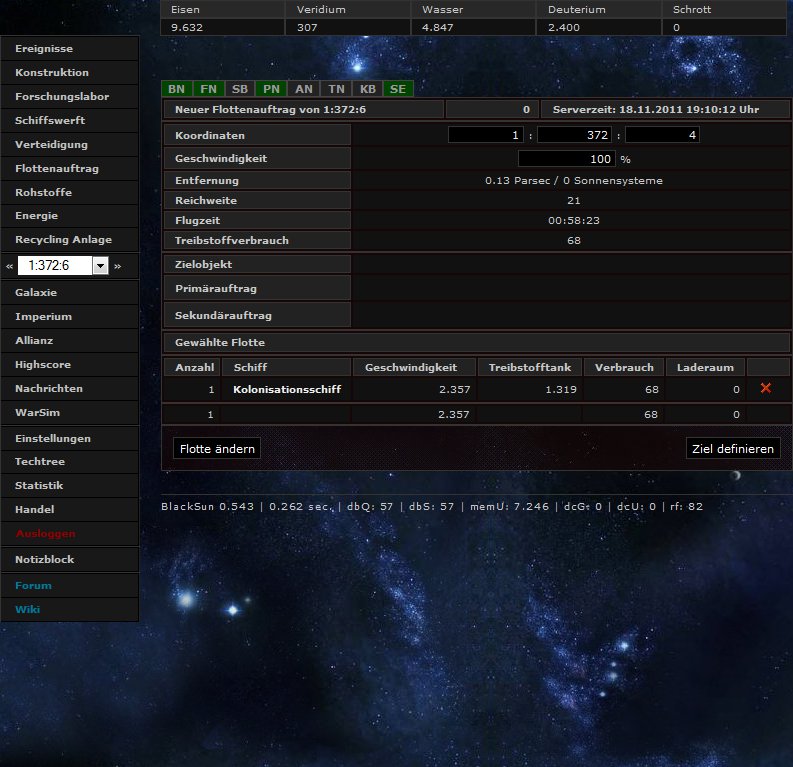Click the Veridium value 307
Image resolution: width=793 pixels, height=767 pixels.
pos(307,28)
